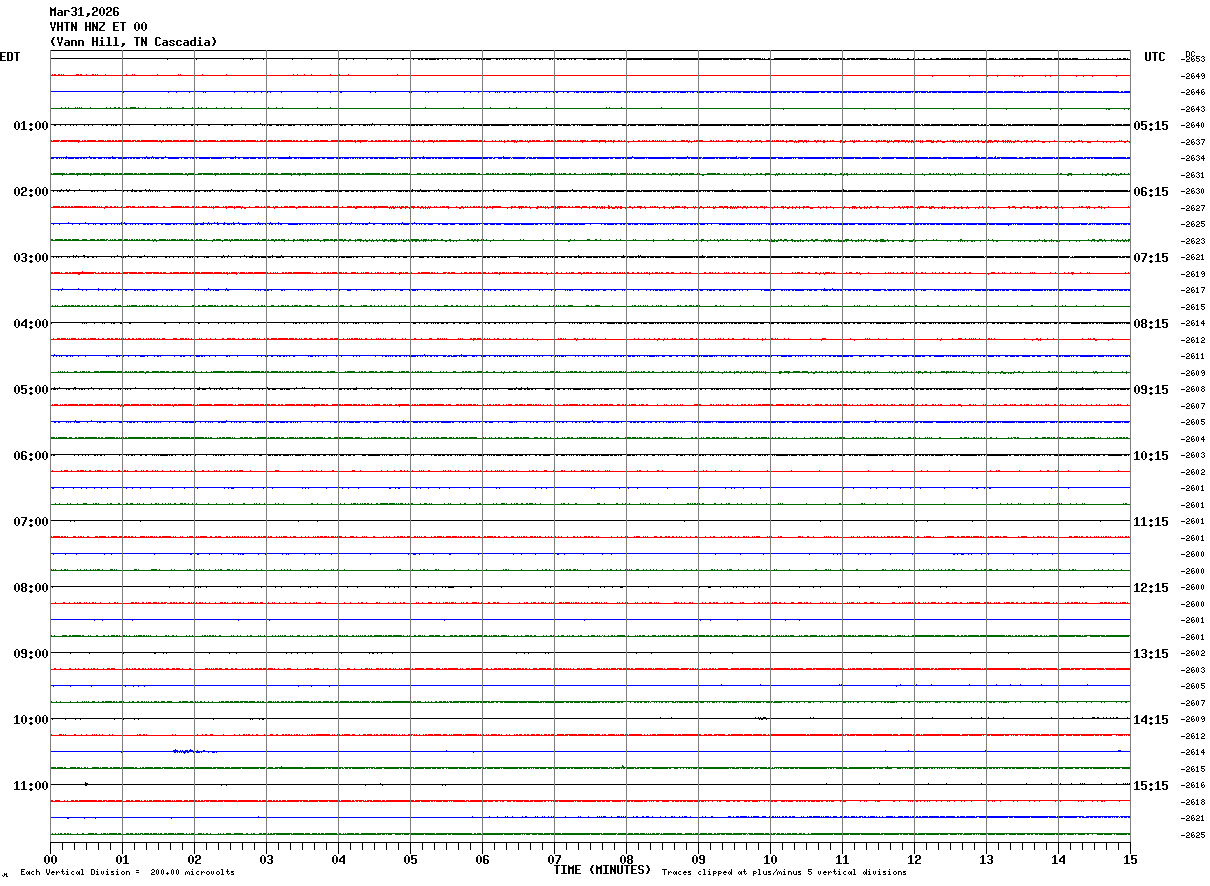This screenshot has width=1210, height=886.
Task: Select the 06:00 EDT row label
Action: coord(31,456)
